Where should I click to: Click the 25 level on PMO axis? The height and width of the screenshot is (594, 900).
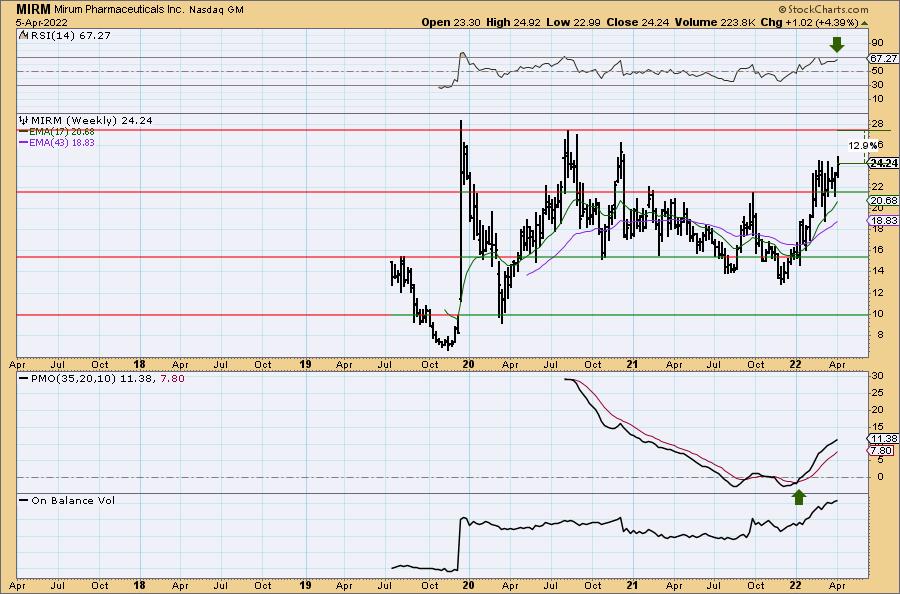click(x=876, y=393)
